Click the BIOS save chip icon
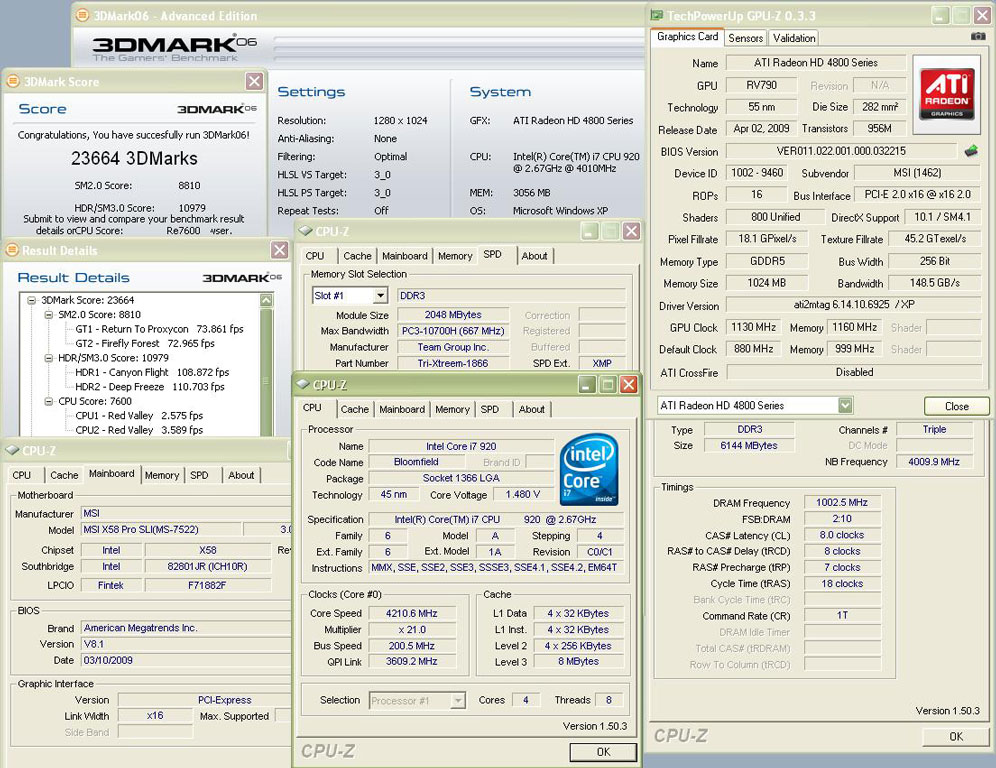Image resolution: width=996 pixels, height=768 pixels. pos(970,152)
